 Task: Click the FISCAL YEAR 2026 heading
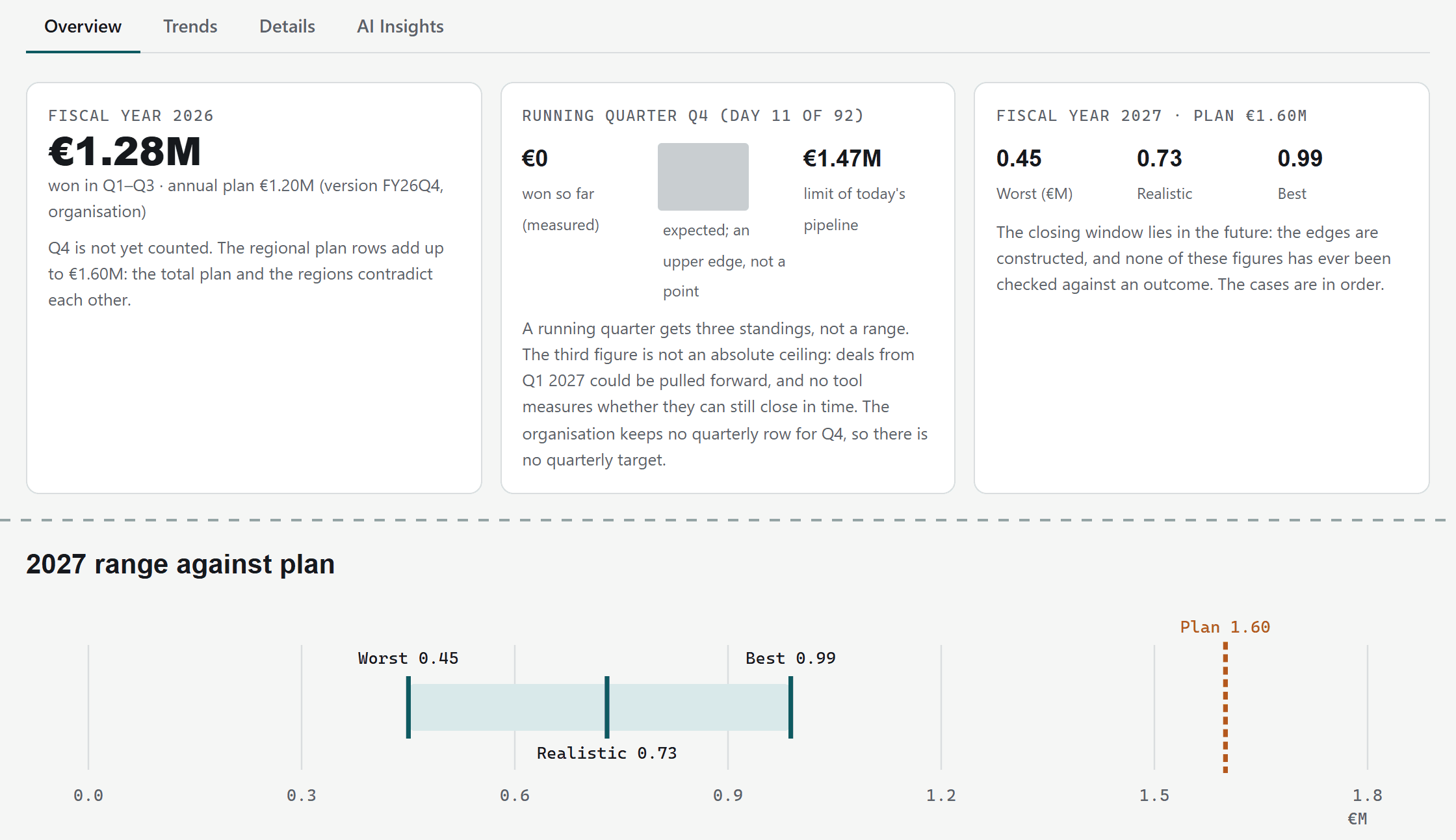click(131, 116)
